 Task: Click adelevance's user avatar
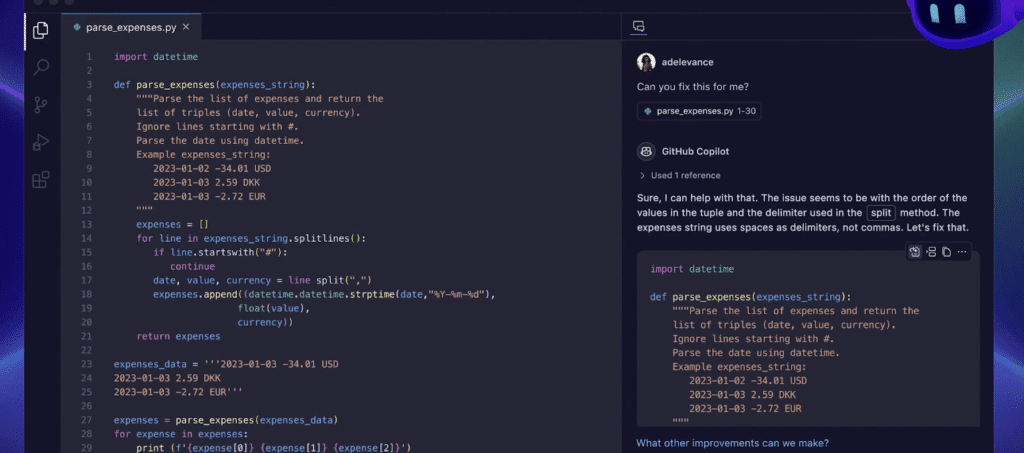point(646,62)
